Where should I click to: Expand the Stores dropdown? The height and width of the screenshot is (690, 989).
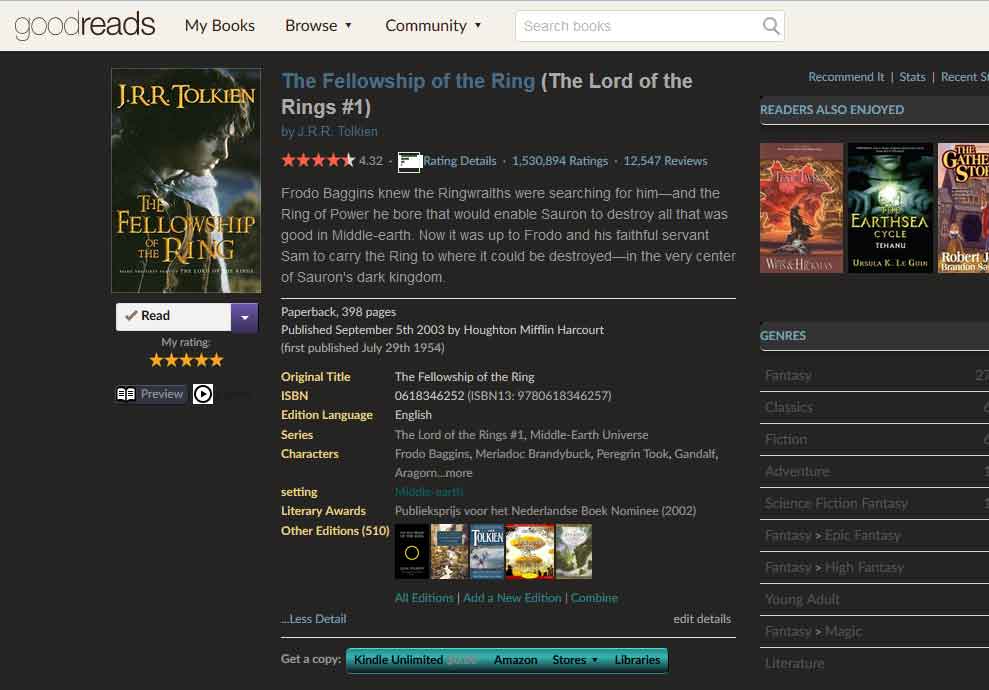pyautogui.click(x=575, y=660)
